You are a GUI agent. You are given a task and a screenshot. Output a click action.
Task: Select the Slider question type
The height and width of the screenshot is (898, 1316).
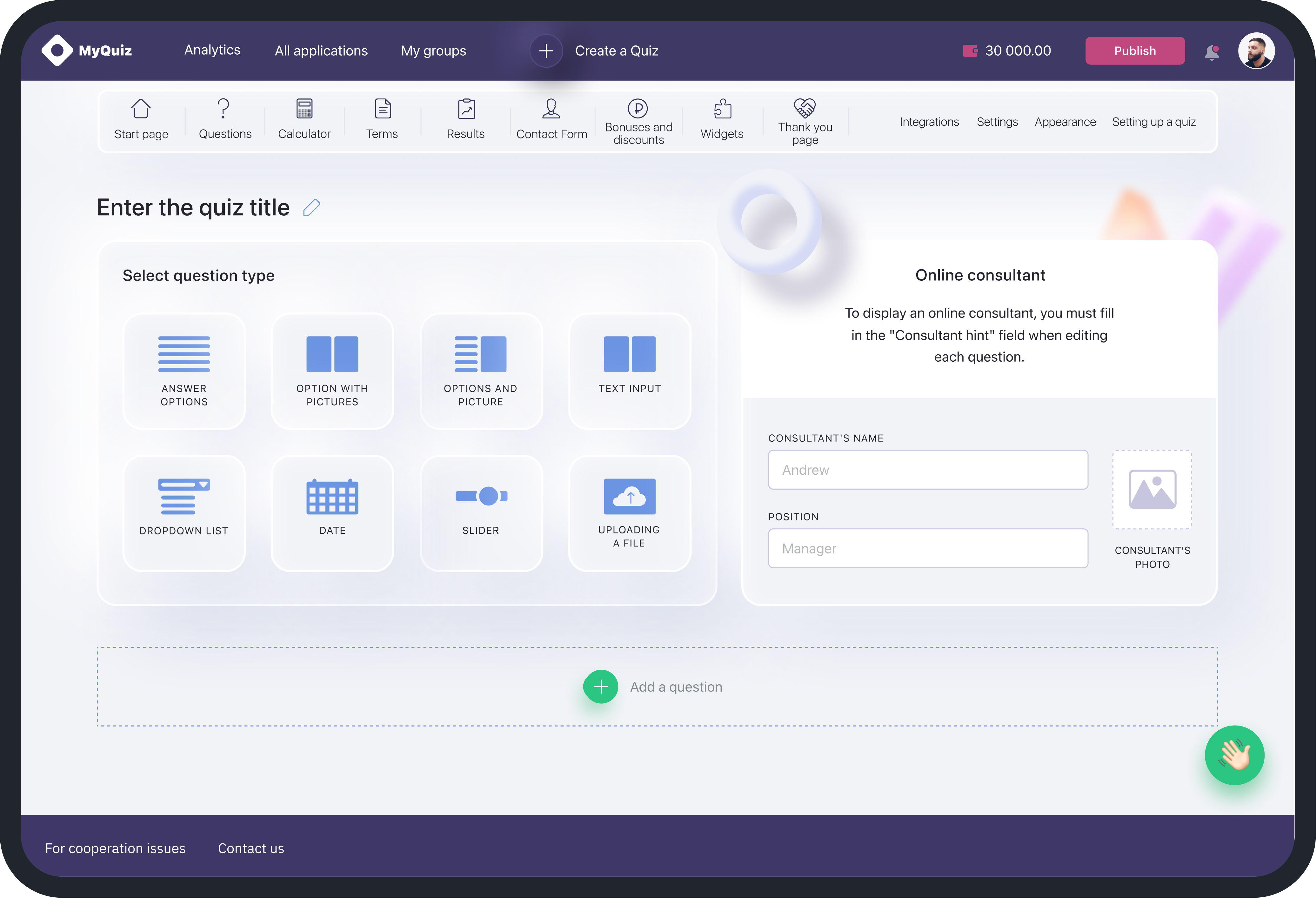point(481,513)
